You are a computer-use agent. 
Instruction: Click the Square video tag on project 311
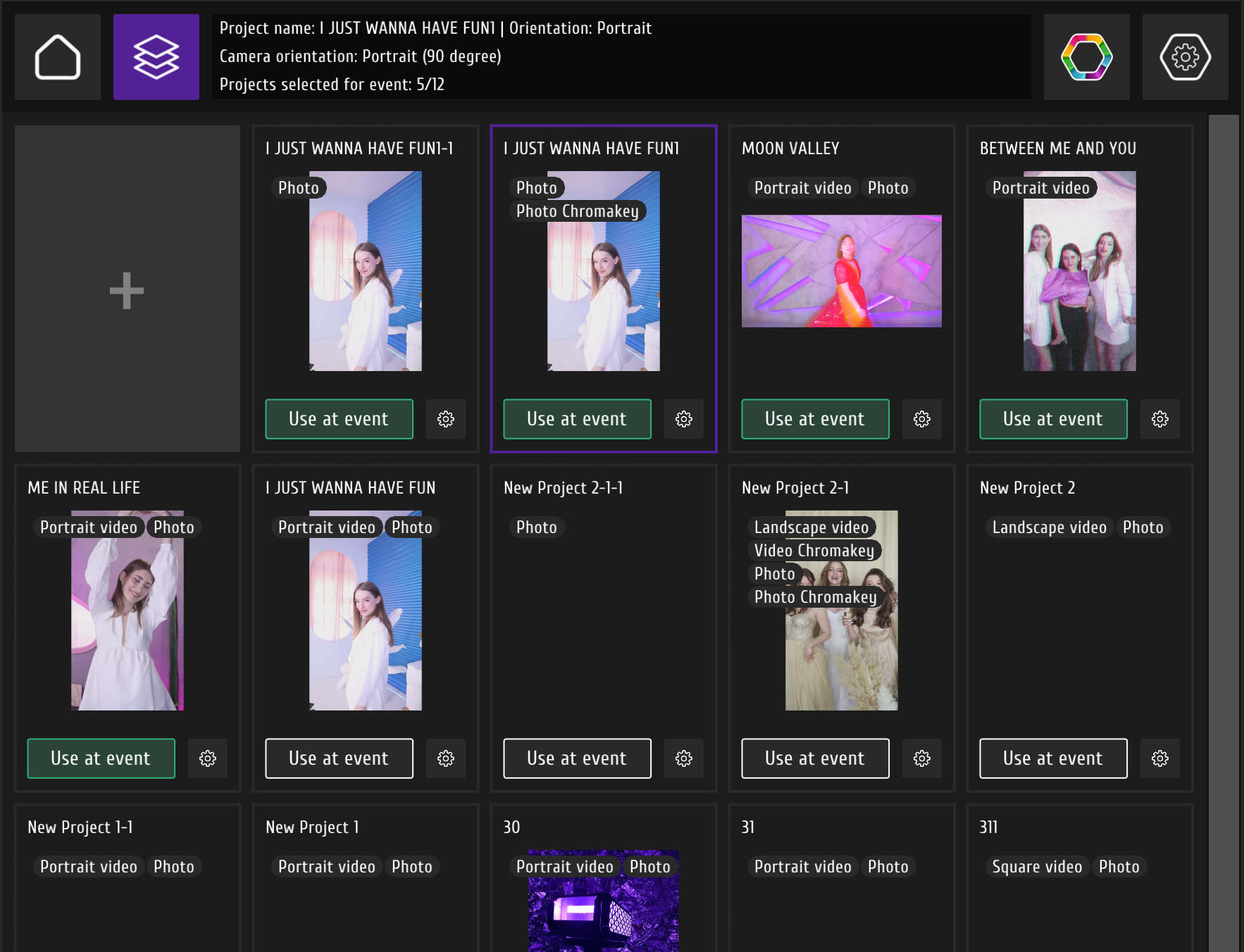pyautogui.click(x=1037, y=867)
